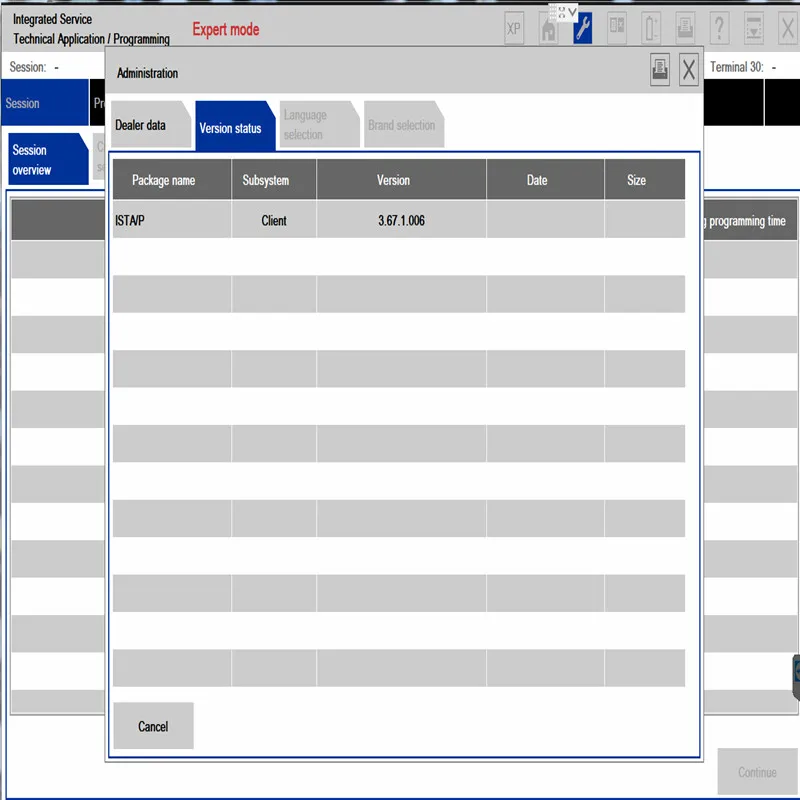Click the Version column header
Image resolution: width=800 pixels, height=800 pixels.
(x=402, y=180)
